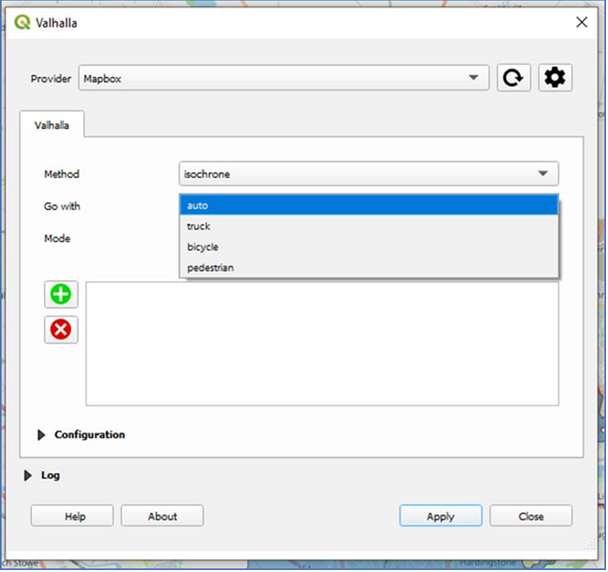Click inside the empty points list box

click(x=322, y=344)
